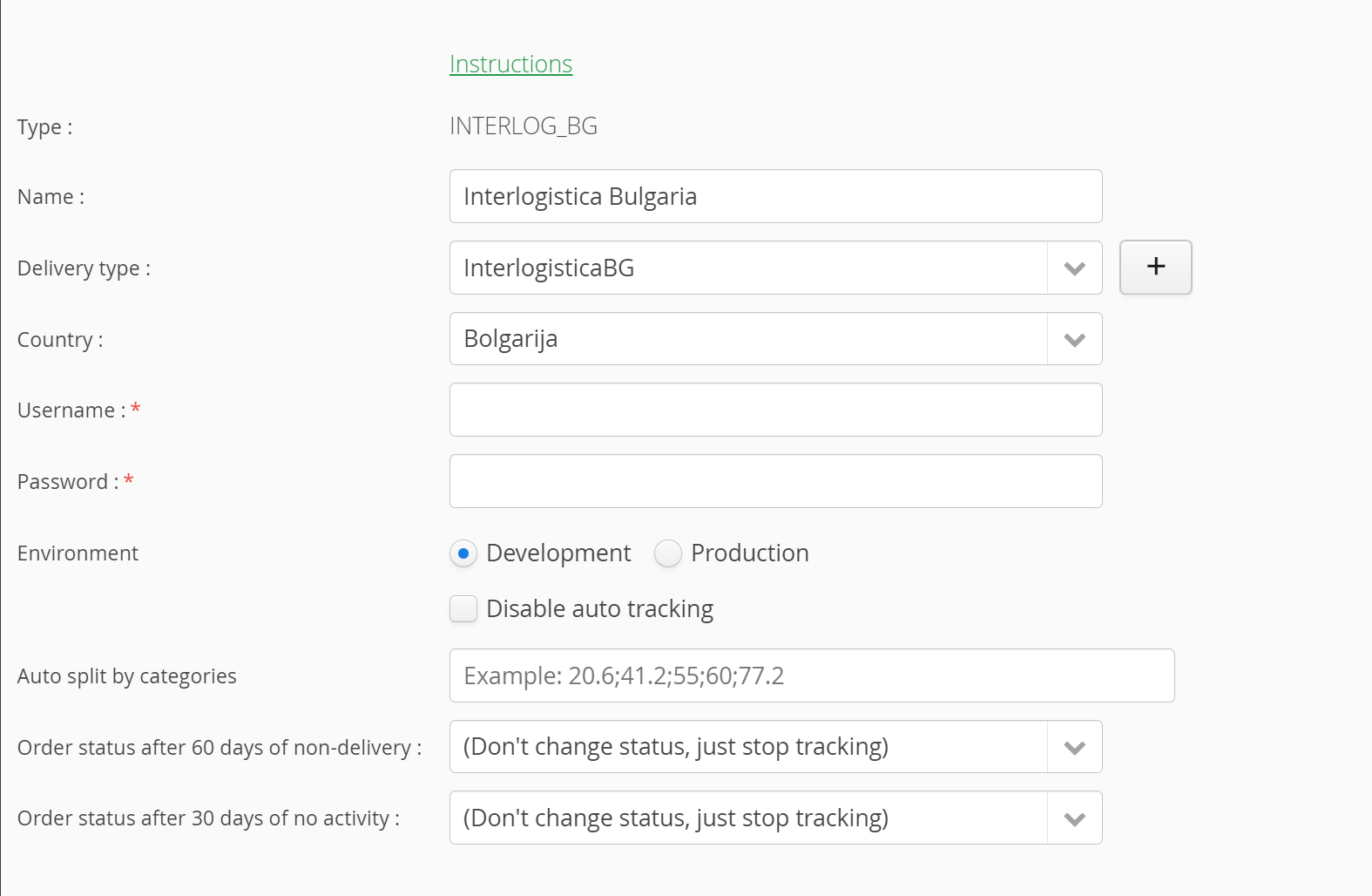Click the Country dropdown chevron arrow
This screenshot has height=896, width=1372.
(x=1075, y=339)
